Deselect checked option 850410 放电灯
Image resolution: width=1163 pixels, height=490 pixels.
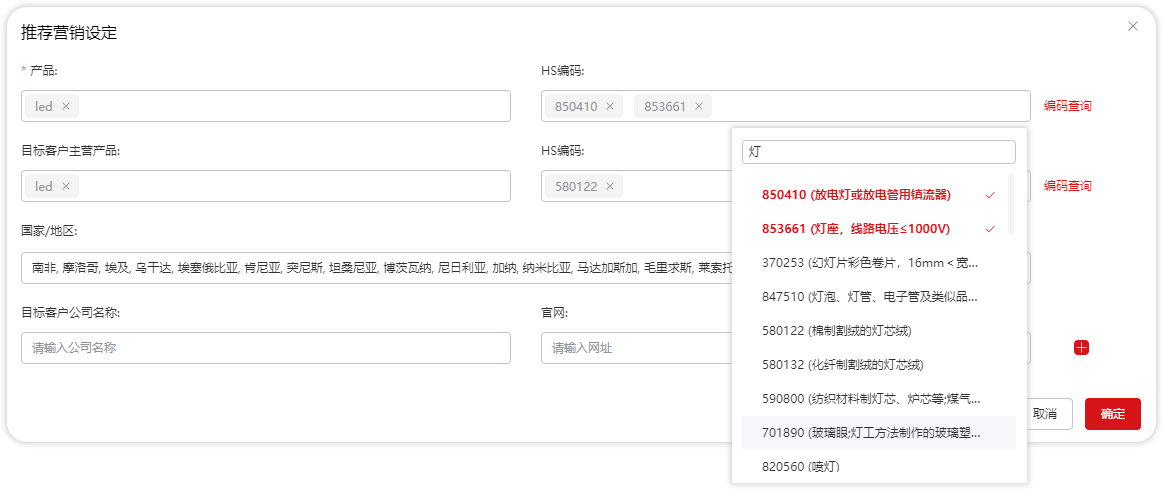[x=855, y=194]
